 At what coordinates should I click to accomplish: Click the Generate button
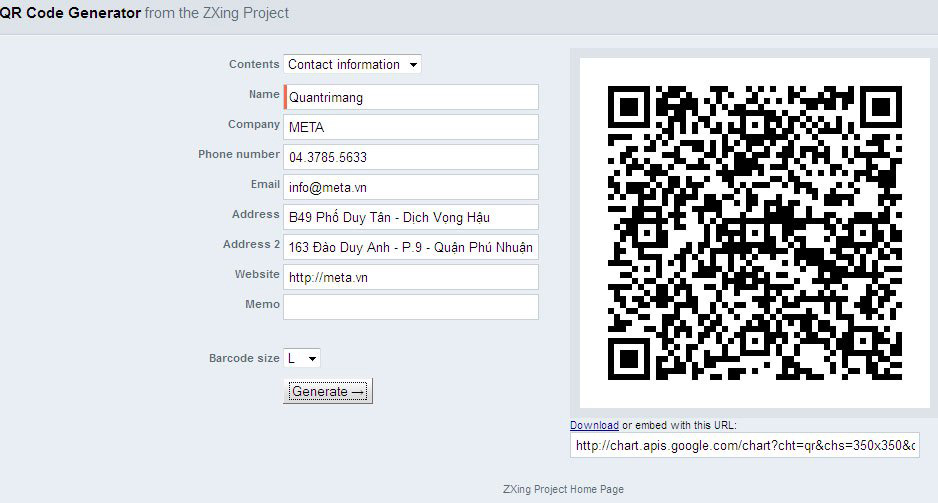(x=328, y=391)
